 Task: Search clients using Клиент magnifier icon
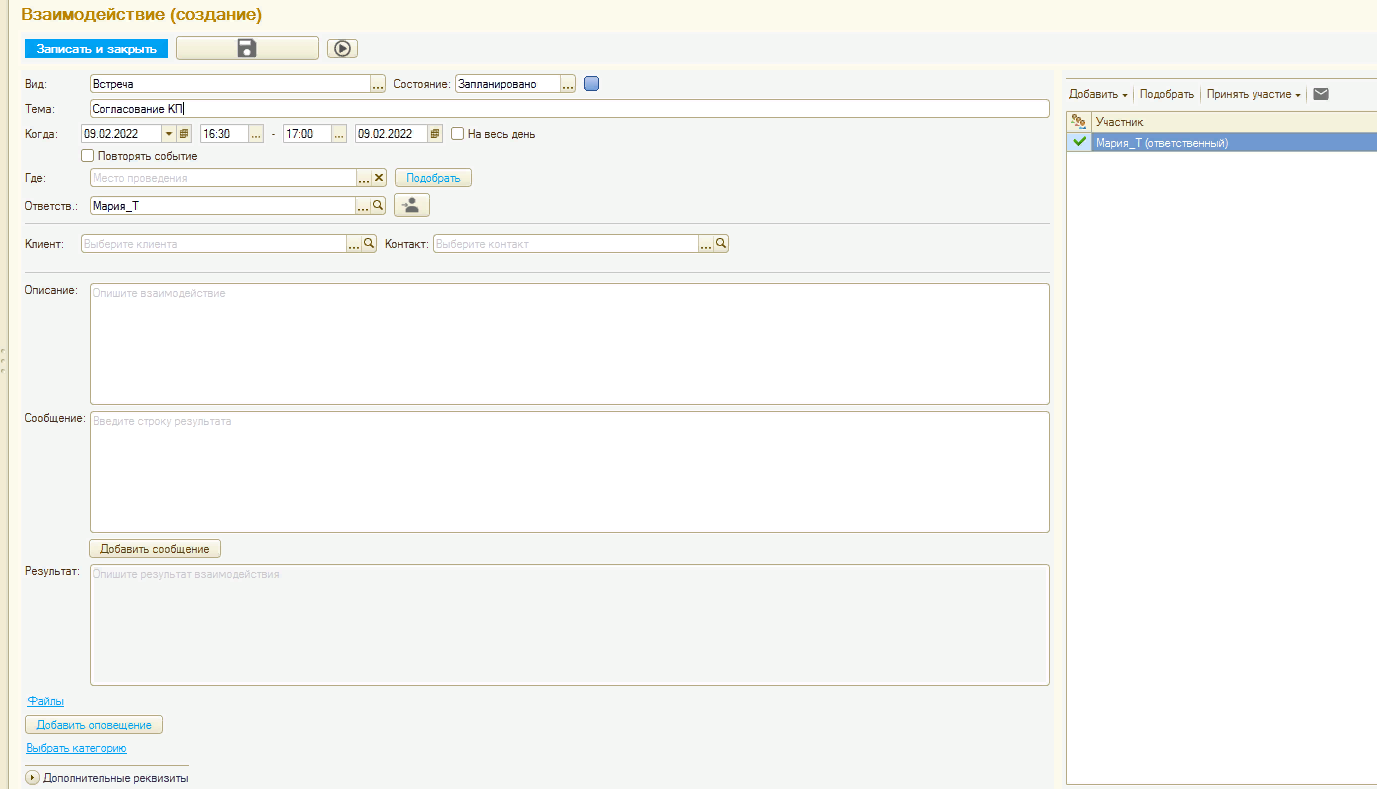(369, 244)
